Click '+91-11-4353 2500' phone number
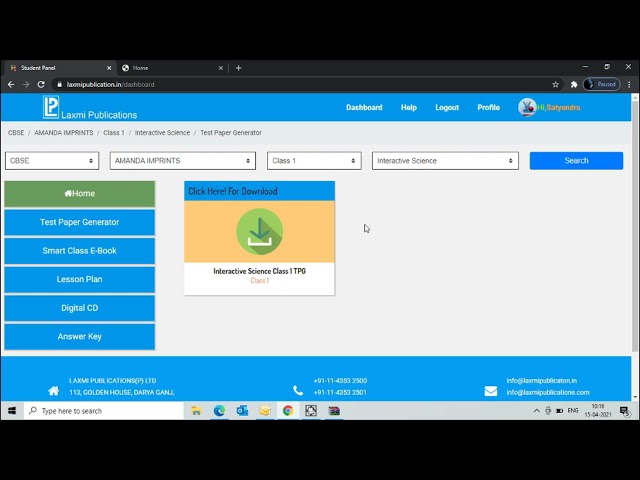The height and width of the screenshot is (480, 640). pos(340,380)
